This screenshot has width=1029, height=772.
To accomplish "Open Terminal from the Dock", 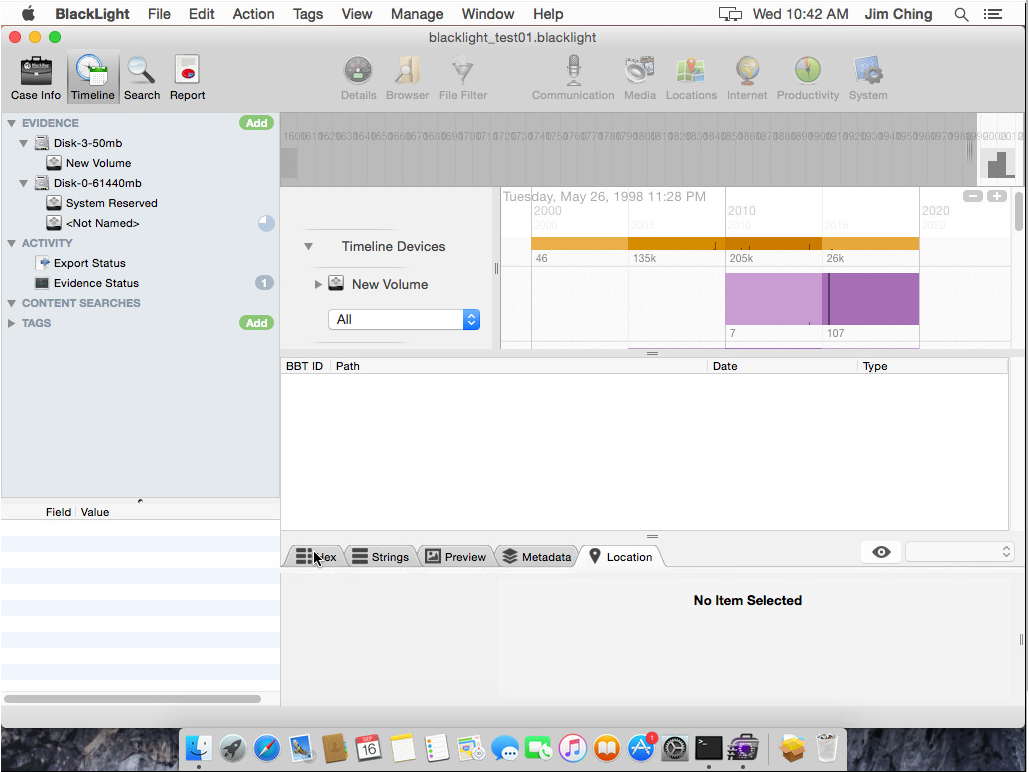I will point(708,748).
